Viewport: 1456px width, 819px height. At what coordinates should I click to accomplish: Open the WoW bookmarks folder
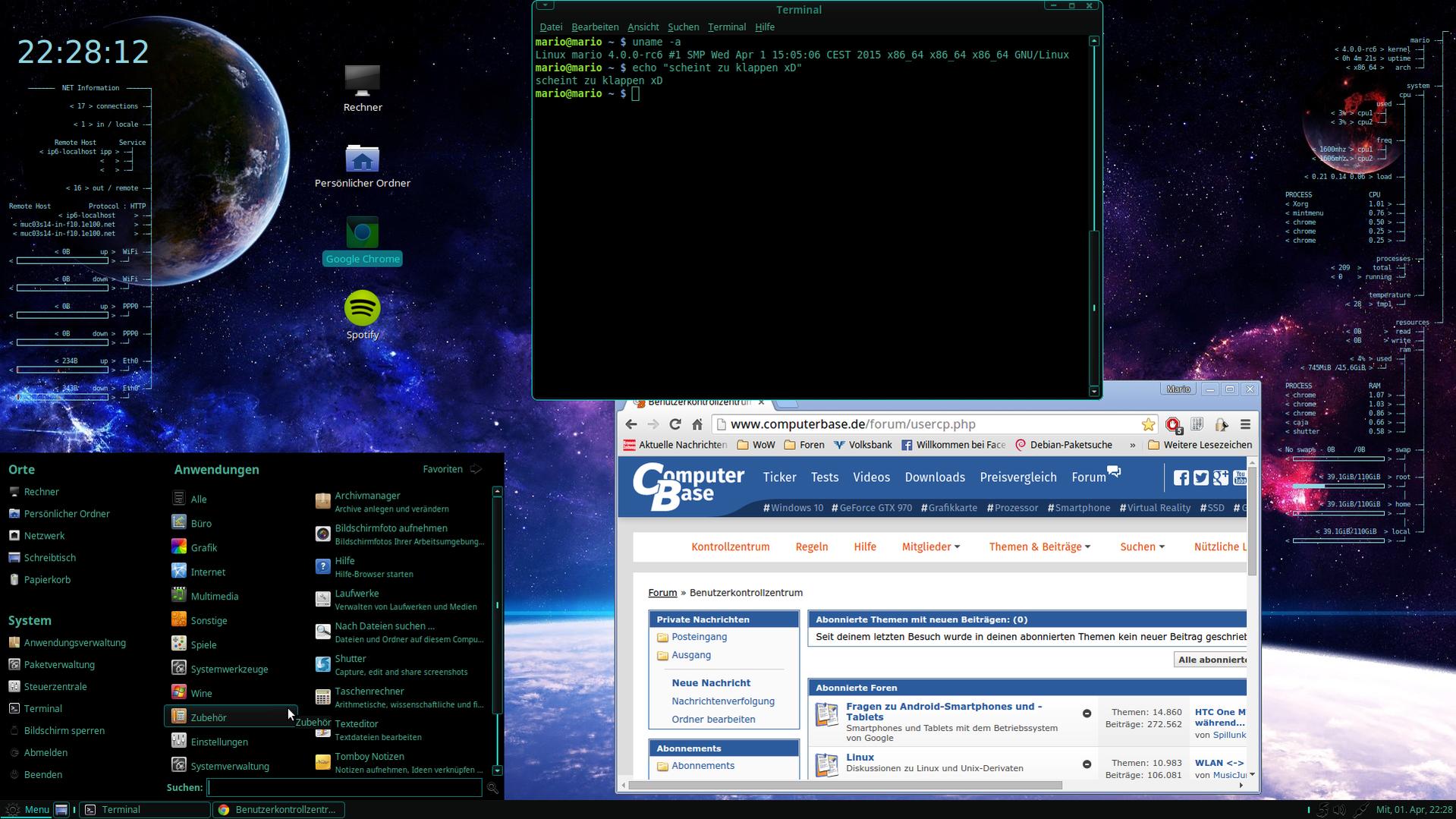(756, 445)
